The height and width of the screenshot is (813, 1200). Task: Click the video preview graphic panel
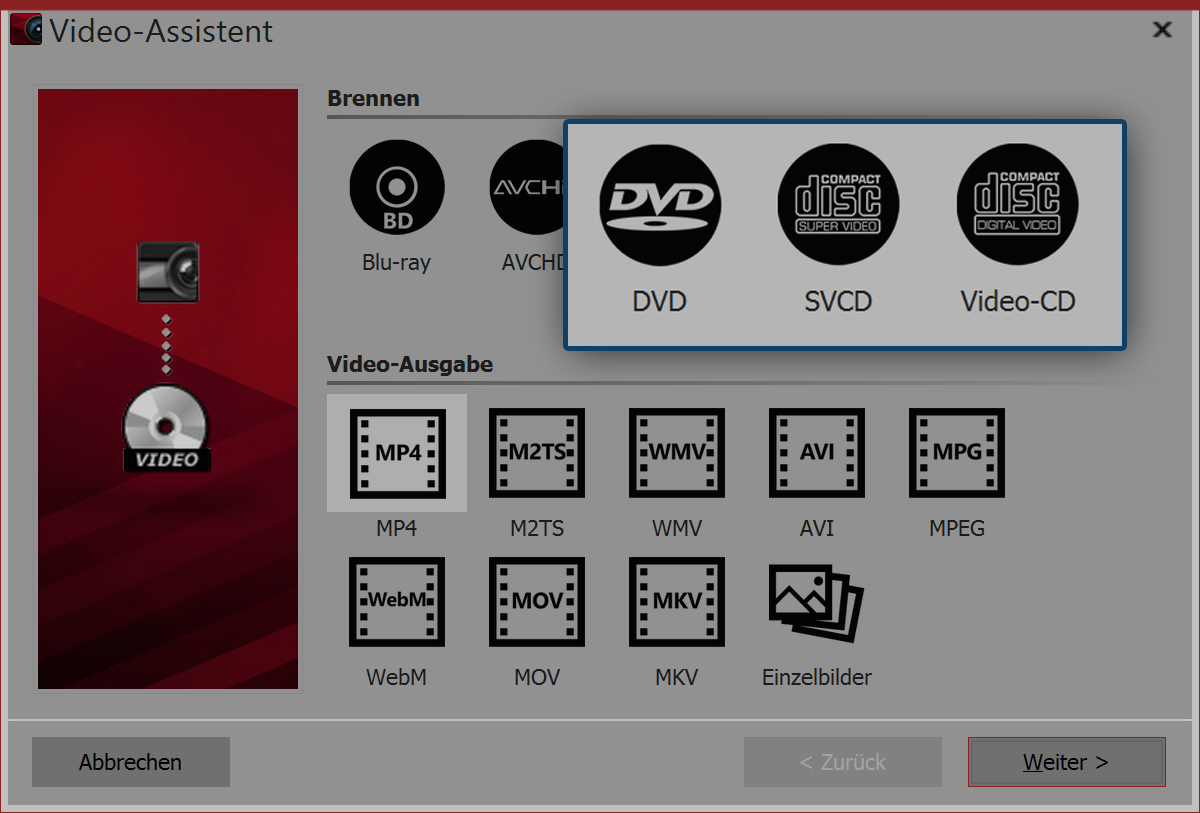point(167,388)
